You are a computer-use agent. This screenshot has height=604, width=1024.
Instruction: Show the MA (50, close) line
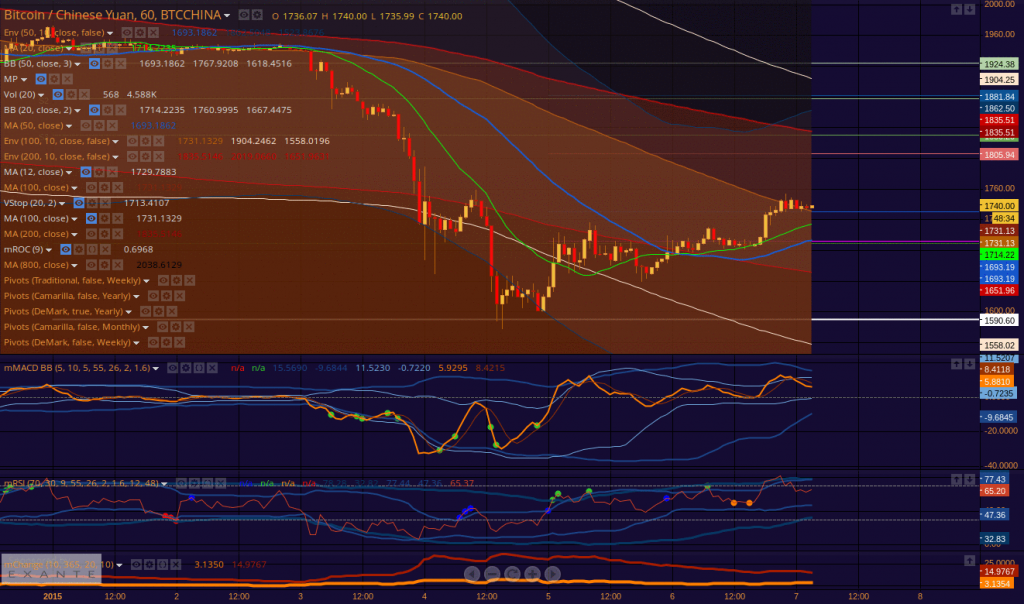coord(85,126)
